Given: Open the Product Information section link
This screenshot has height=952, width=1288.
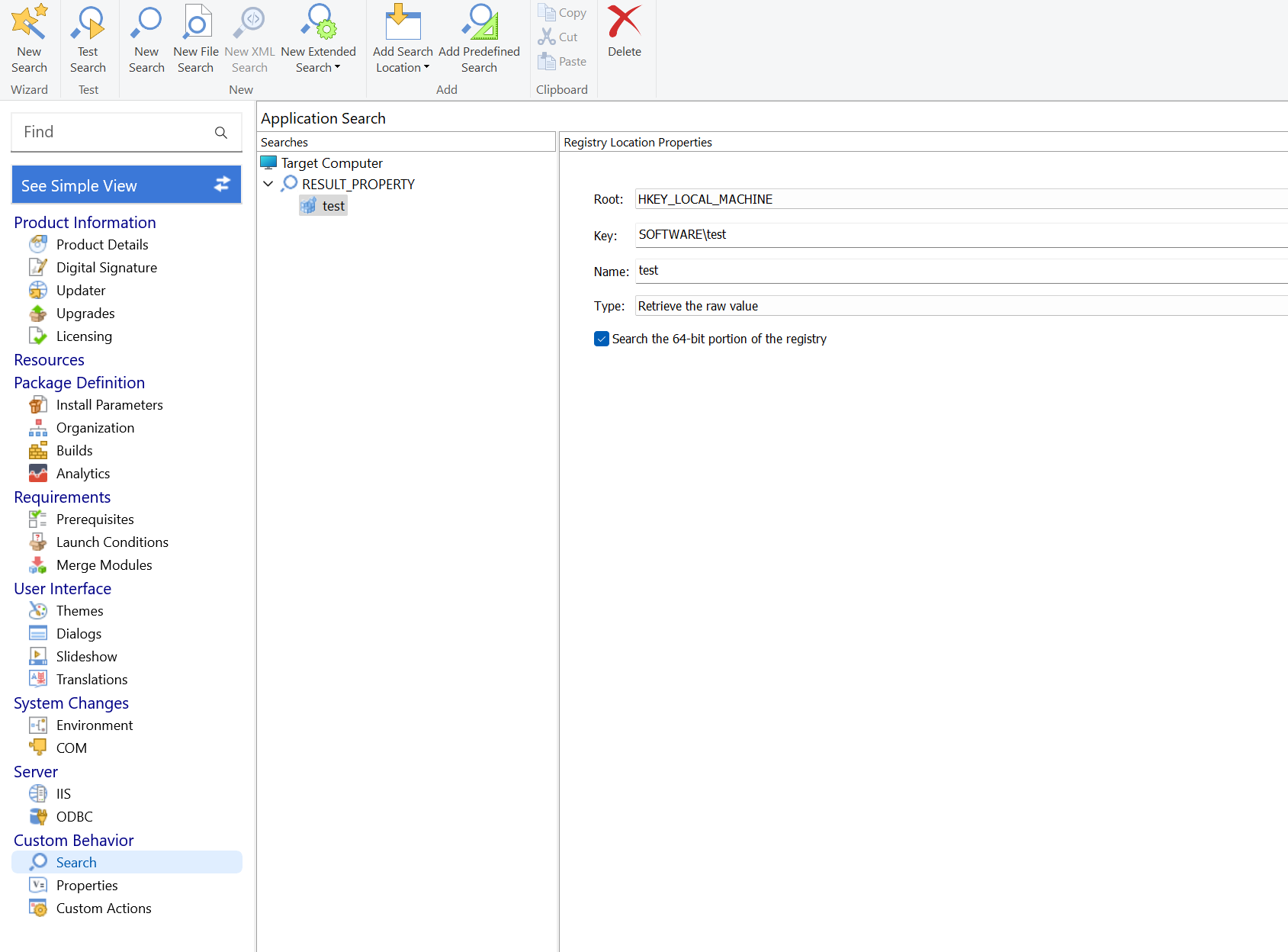Looking at the screenshot, I should 85,223.
